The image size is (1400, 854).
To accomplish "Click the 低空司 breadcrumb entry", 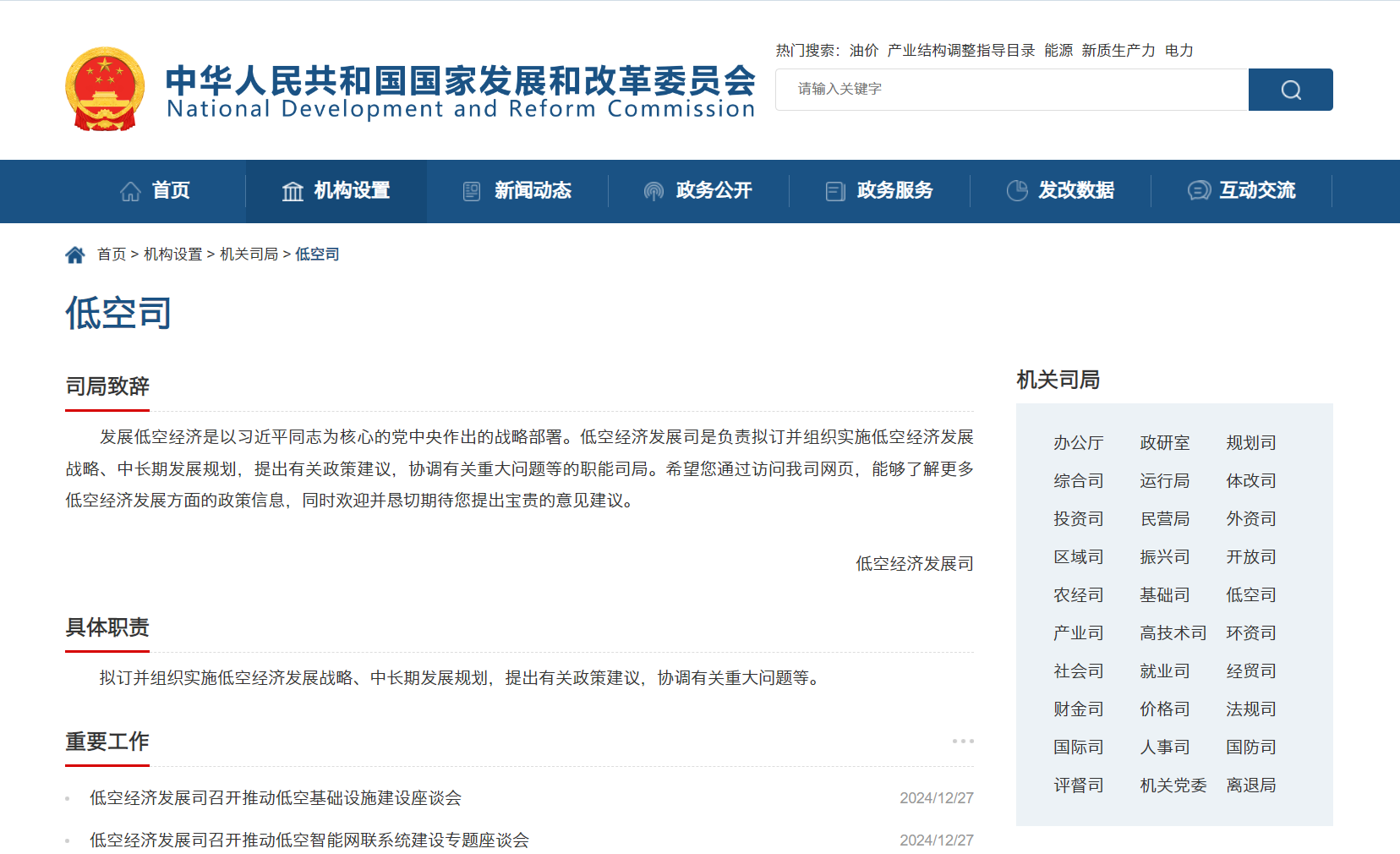I will (317, 255).
